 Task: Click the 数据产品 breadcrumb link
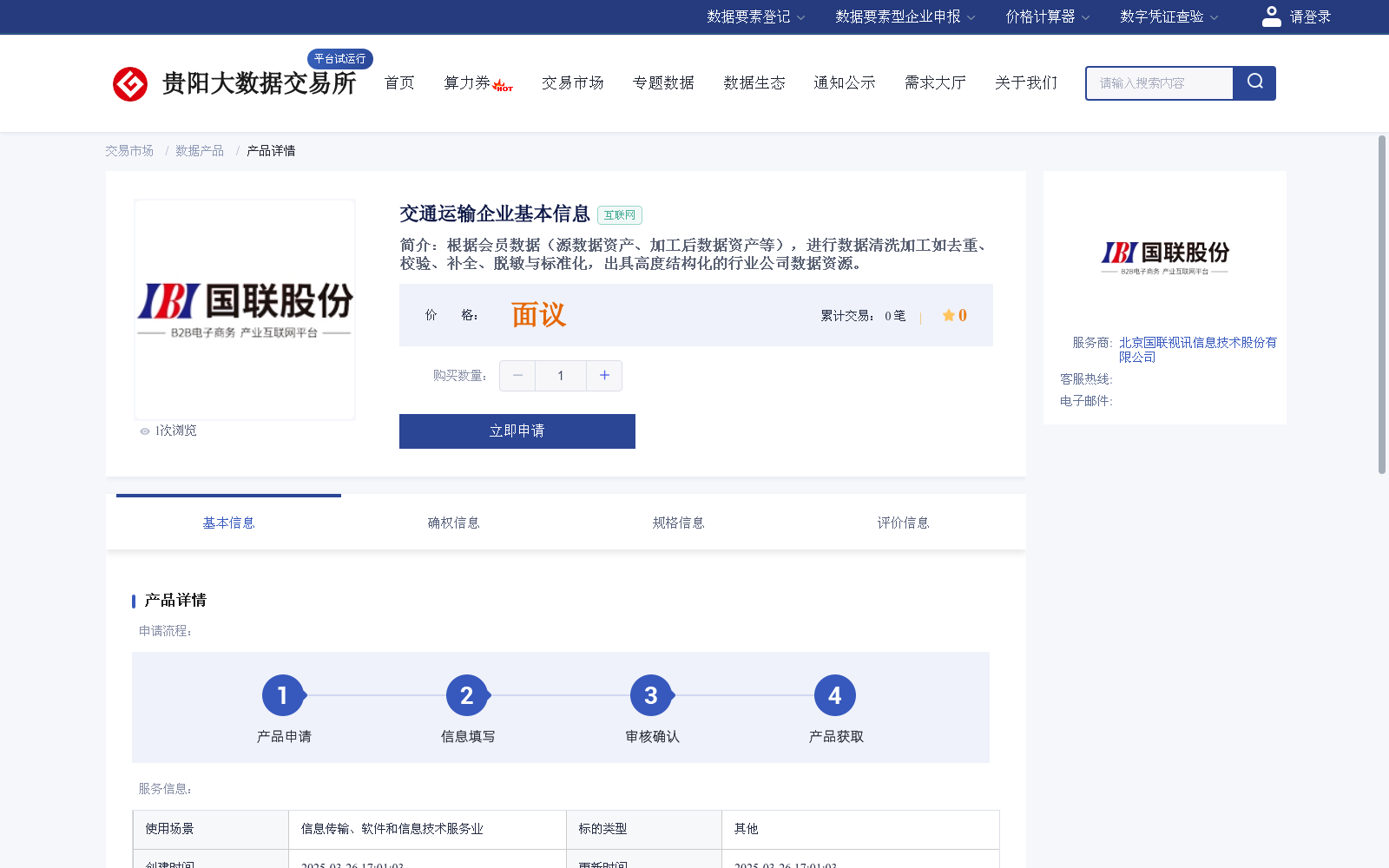[x=200, y=151]
